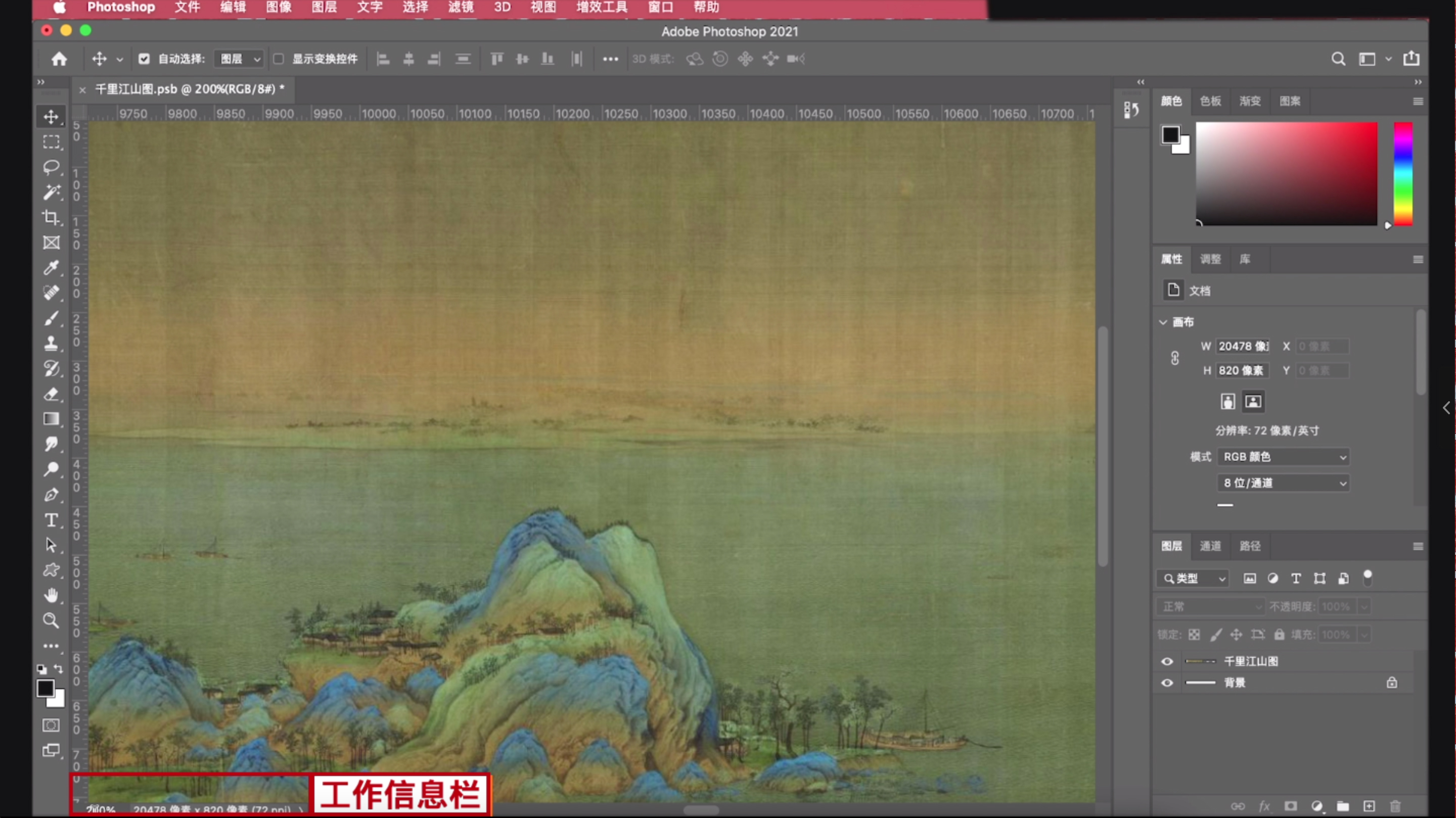1456x818 pixels.
Task: Click the toolbox foreground color swatch
Action: click(x=46, y=688)
